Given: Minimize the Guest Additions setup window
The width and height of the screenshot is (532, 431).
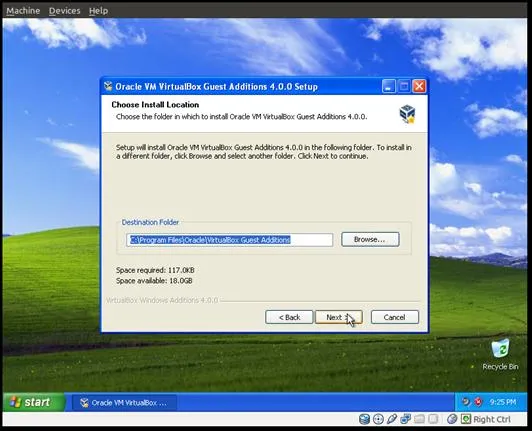Looking at the screenshot, I should (x=388, y=87).
